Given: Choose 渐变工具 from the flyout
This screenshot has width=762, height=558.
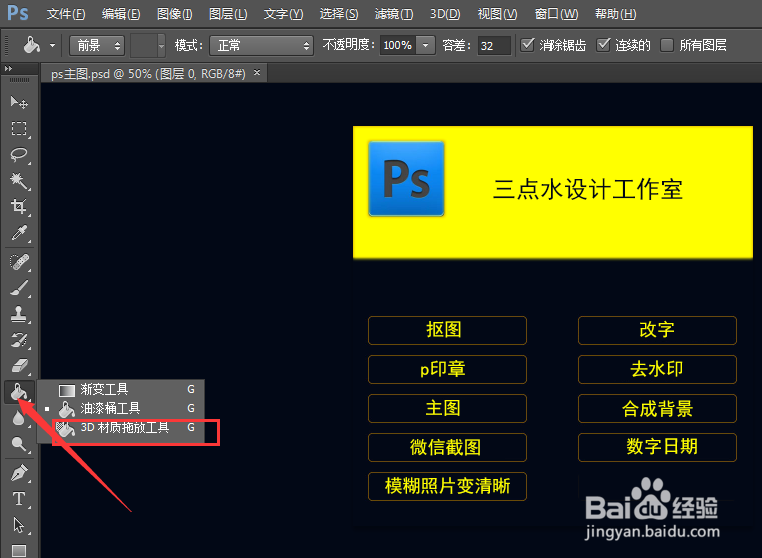Looking at the screenshot, I should tap(121, 389).
